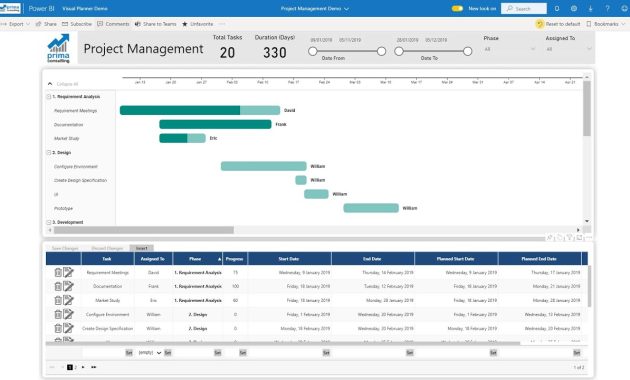Viewport: 630px width, 380px height.
Task: Open the notifications icon beside the search box
Action: pos(557,8)
